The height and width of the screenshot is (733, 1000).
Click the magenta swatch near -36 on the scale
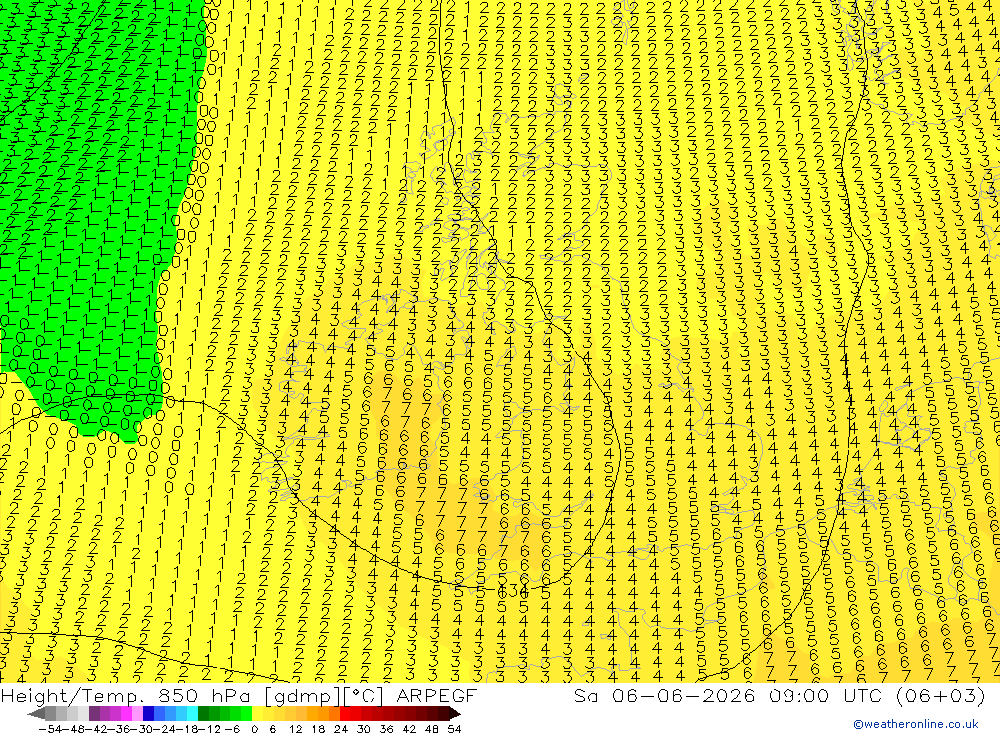click(126, 714)
